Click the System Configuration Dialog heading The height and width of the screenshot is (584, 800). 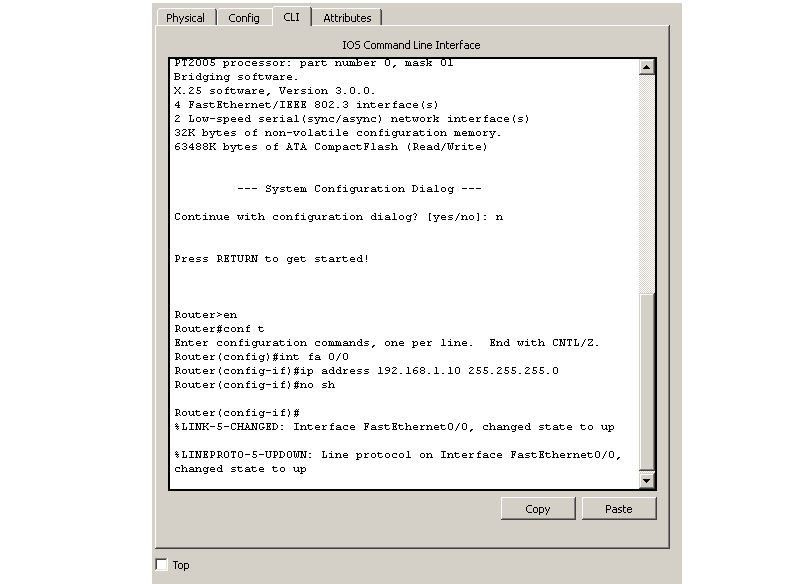tap(359, 189)
